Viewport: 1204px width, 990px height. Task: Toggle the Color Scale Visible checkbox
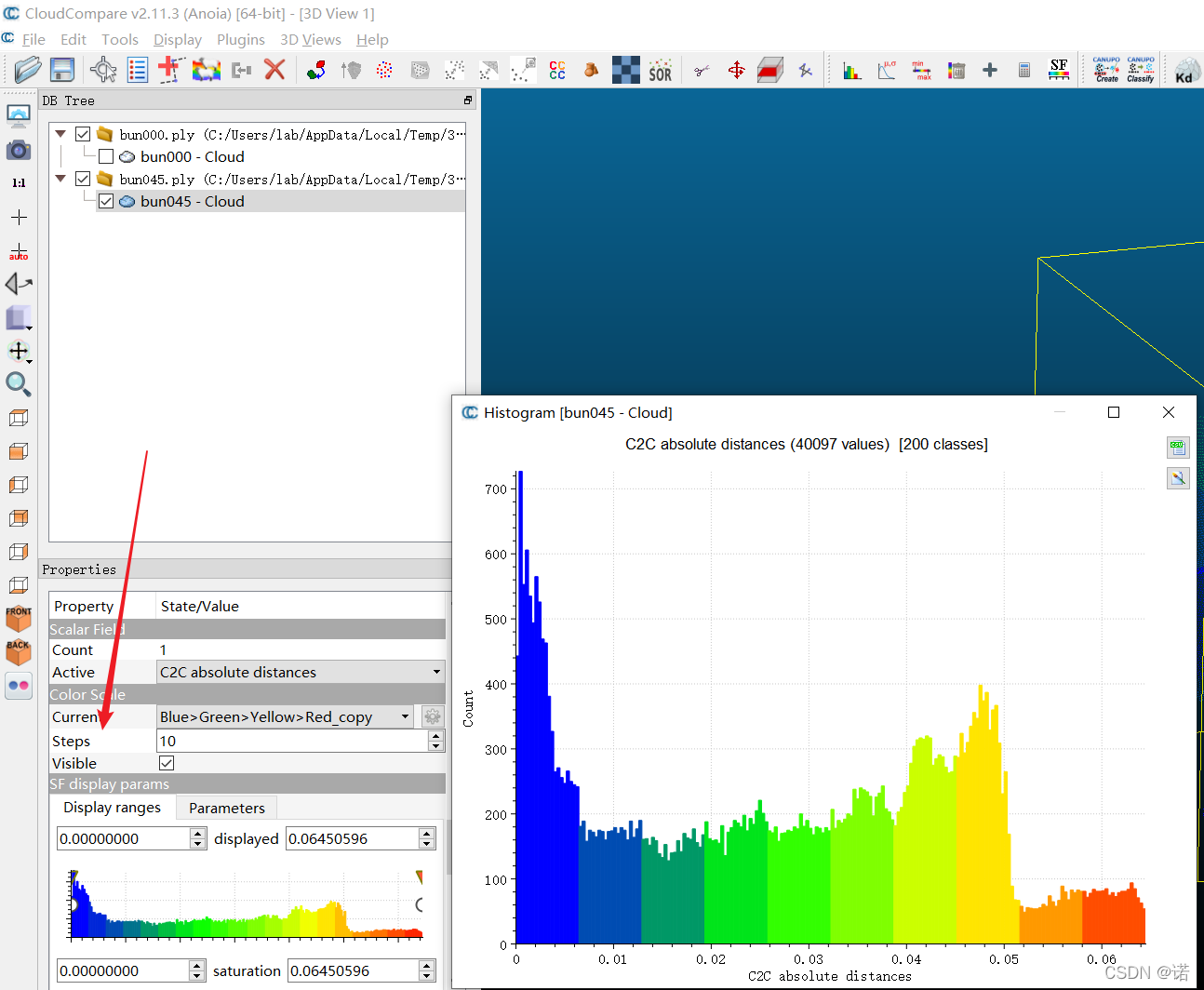[166, 763]
